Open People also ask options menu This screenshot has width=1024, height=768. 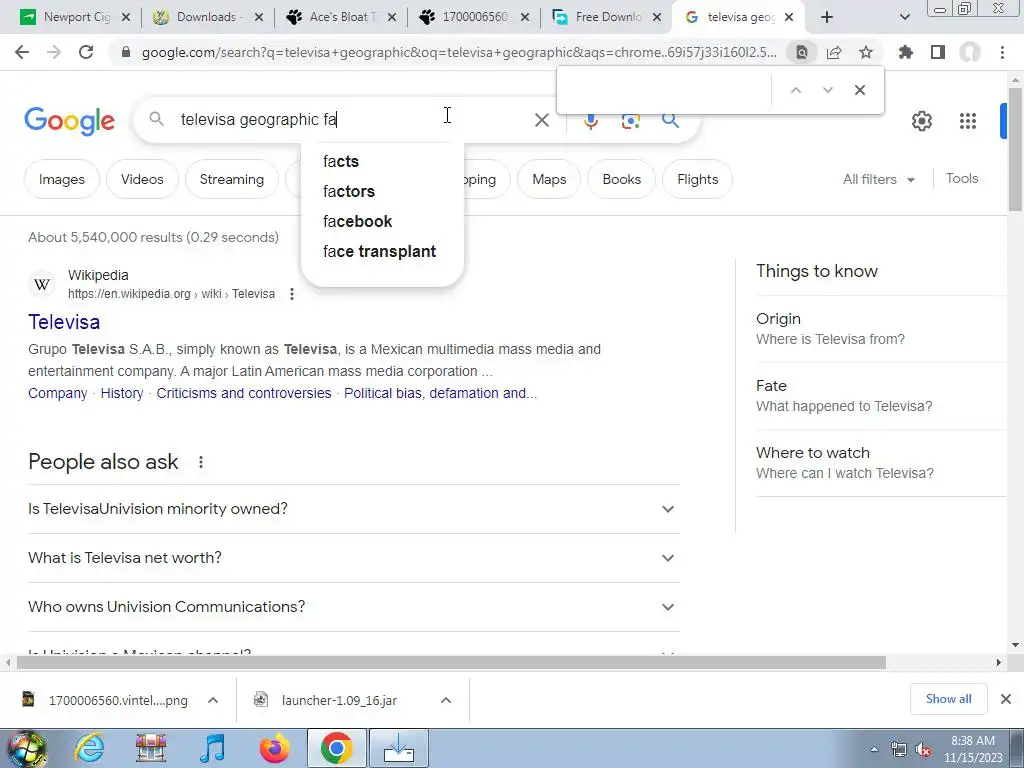[201, 462]
